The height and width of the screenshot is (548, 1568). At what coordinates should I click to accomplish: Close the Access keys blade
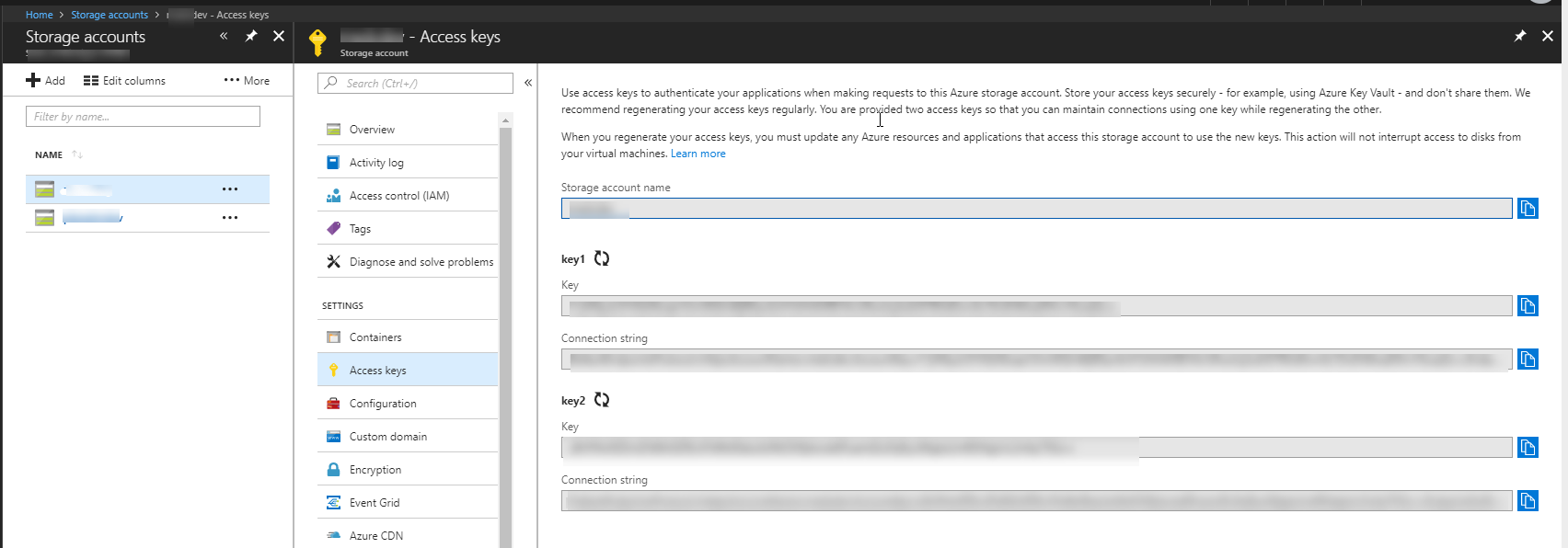pyautogui.click(x=1548, y=36)
